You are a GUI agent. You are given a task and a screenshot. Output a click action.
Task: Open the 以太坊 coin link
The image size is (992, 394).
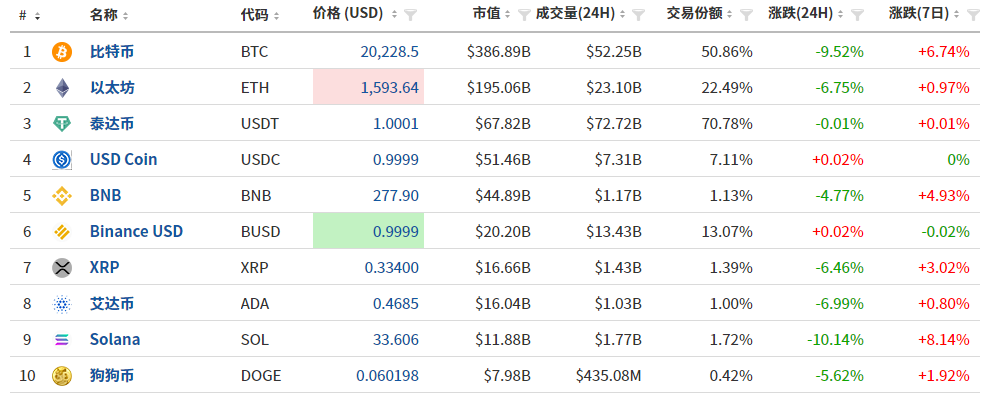pos(111,88)
